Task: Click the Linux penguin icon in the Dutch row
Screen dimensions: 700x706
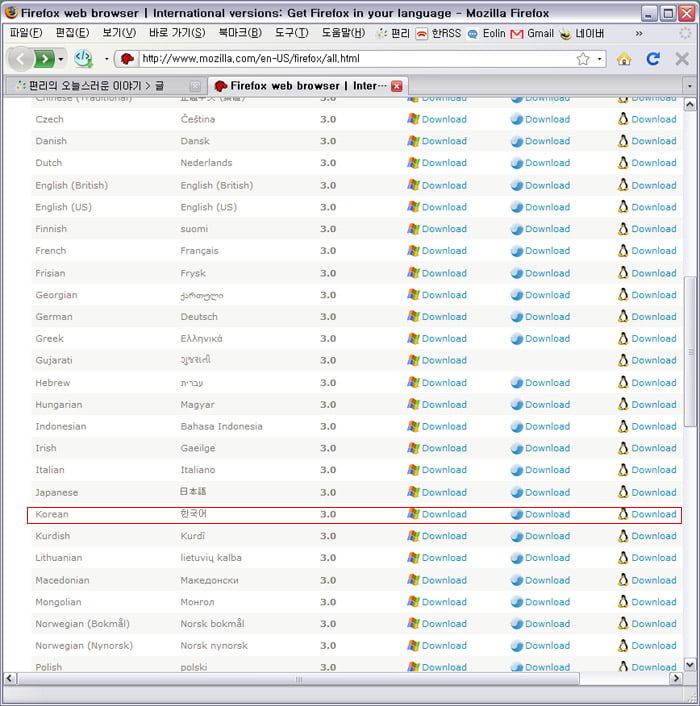Action: [x=623, y=163]
